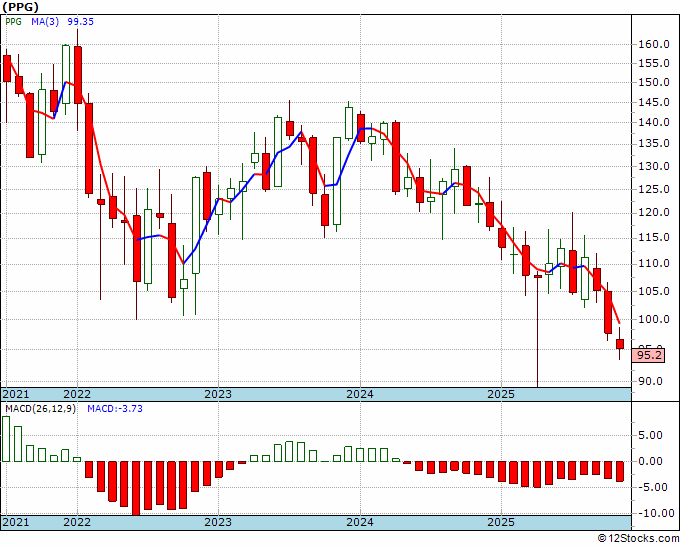Click the 105.0 price axis label
The width and height of the screenshot is (680, 546).
click(x=654, y=291)
